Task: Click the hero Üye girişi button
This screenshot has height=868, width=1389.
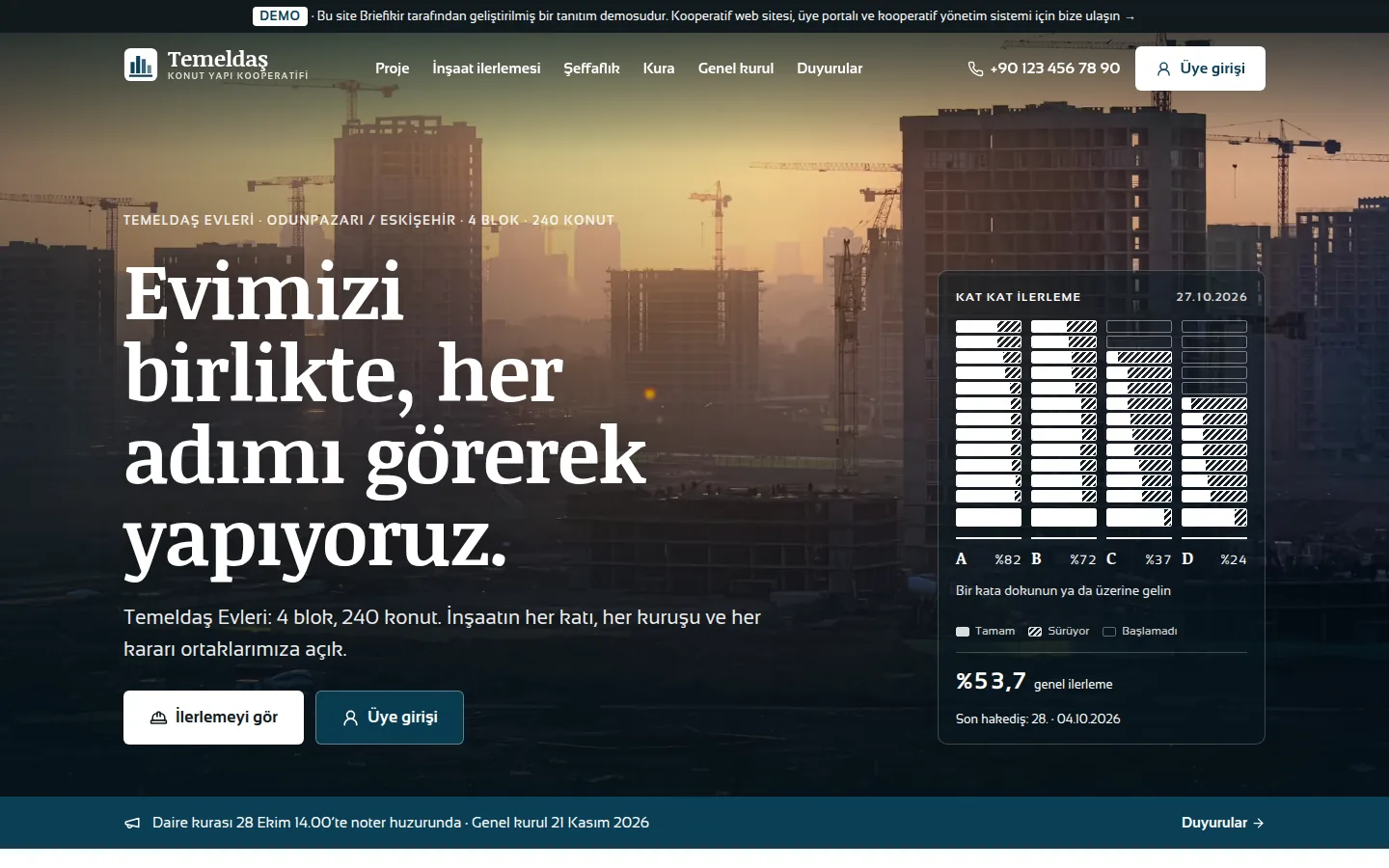Action: click(390, 718)
